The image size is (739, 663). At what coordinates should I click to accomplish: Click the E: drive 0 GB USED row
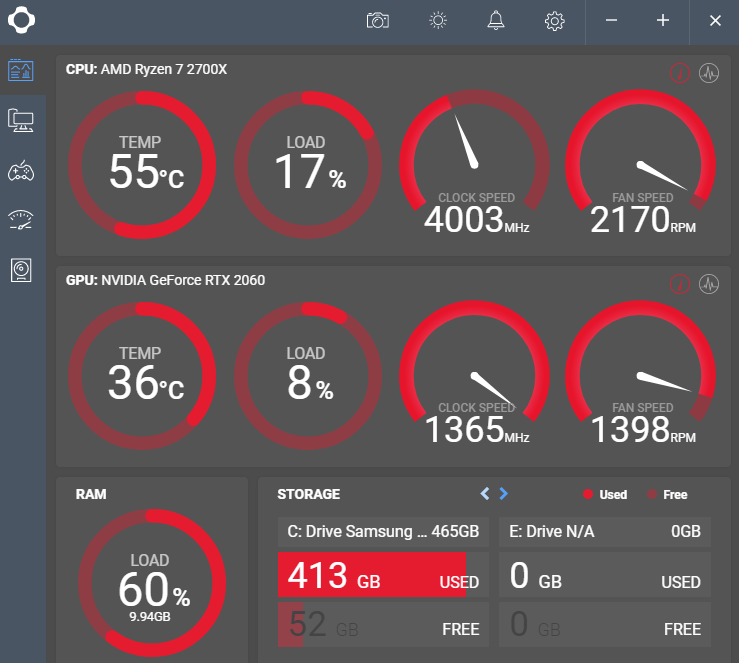(605, 574)
